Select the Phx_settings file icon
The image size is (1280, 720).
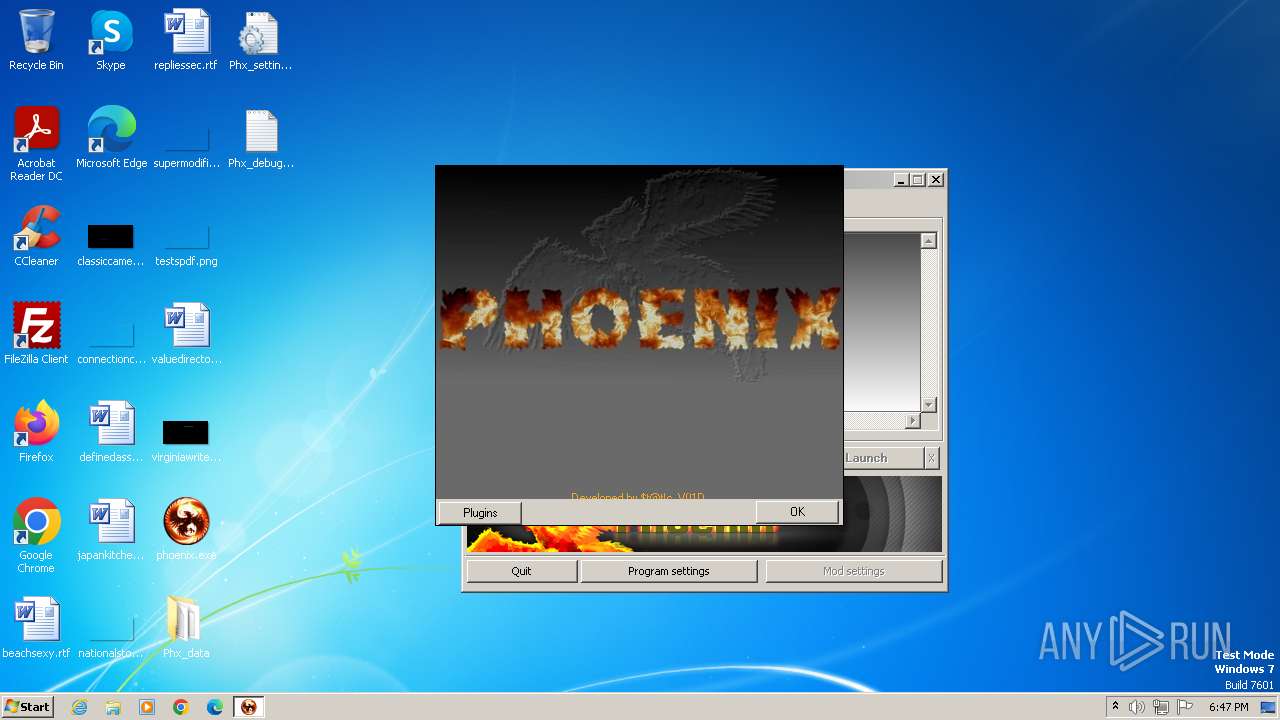click(x=260, y=41)
